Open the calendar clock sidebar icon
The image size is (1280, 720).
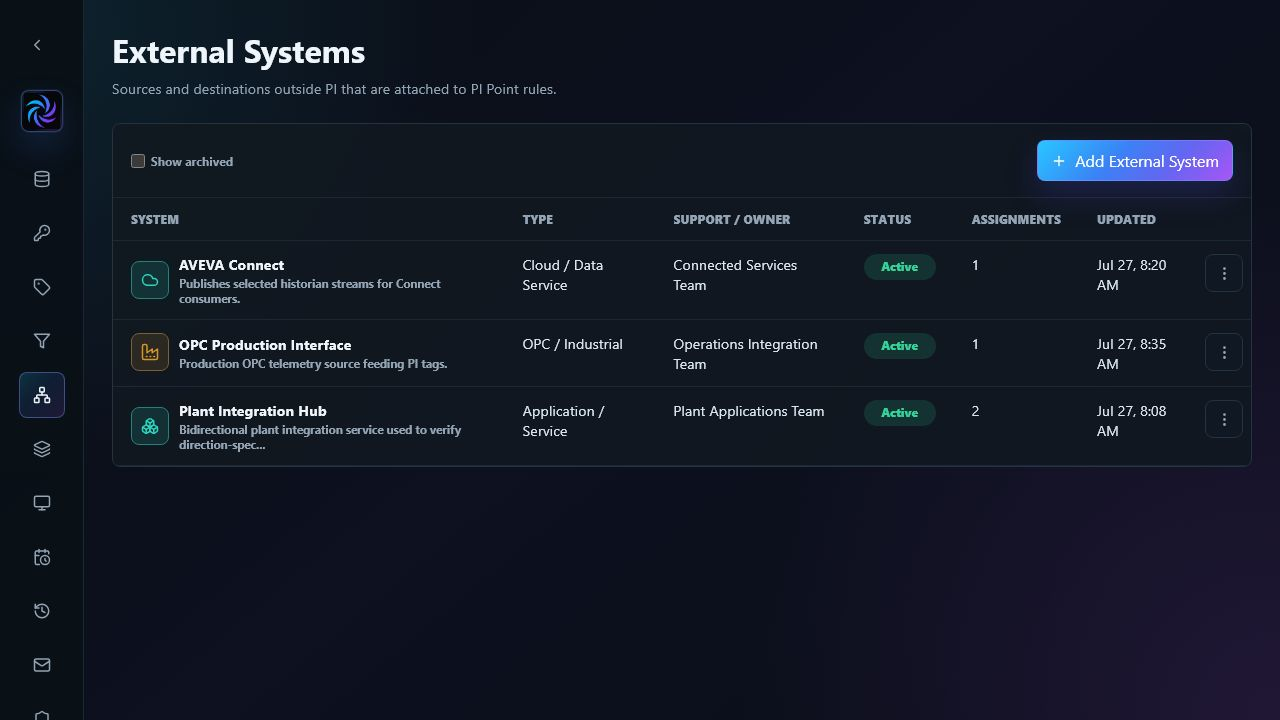pyautogui.click(x=42, y=557)
